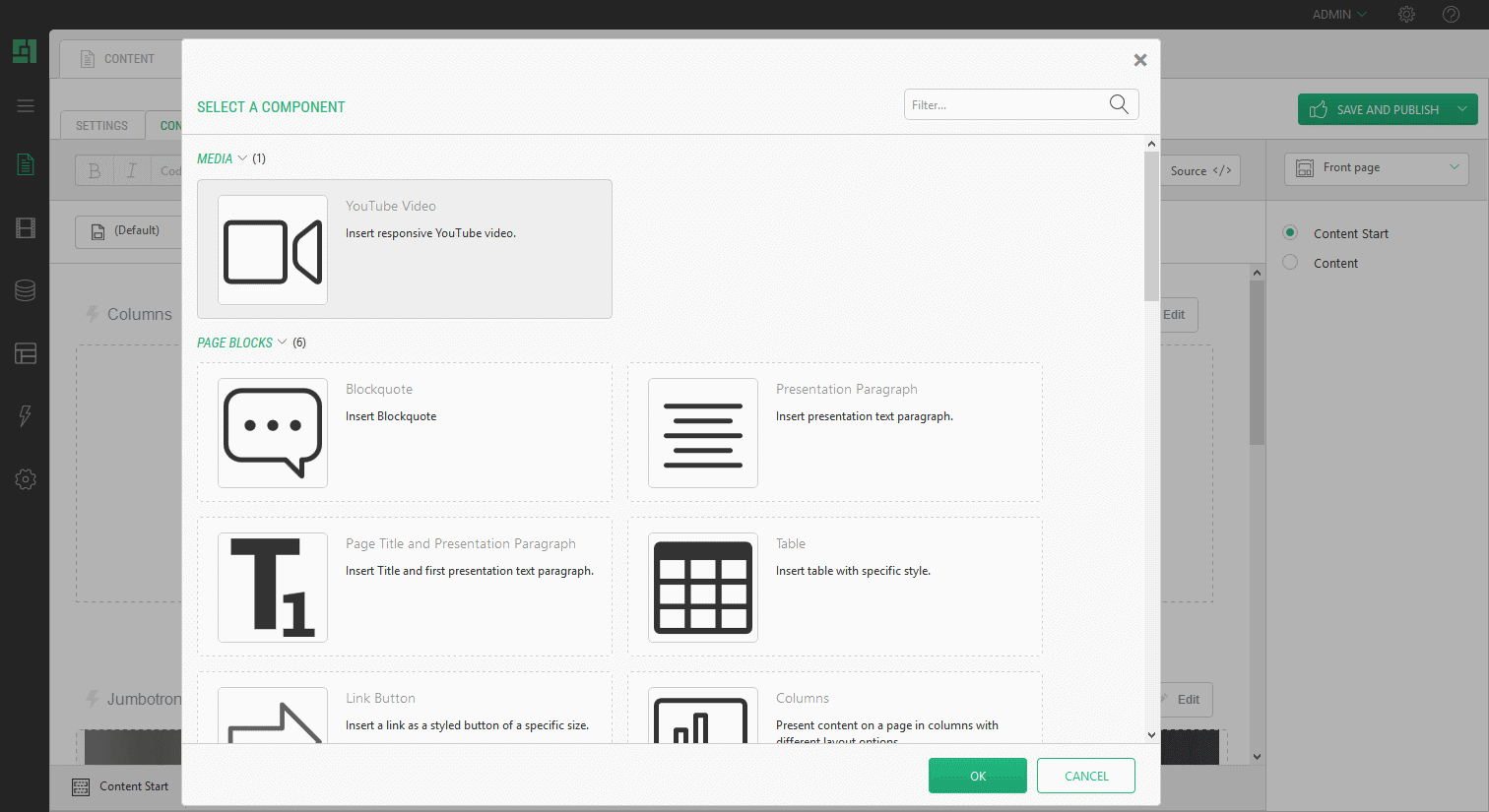The image size is (1489, 812).
Task: Click the gear icon in the top bar
Action: (x=1406, y=14)
